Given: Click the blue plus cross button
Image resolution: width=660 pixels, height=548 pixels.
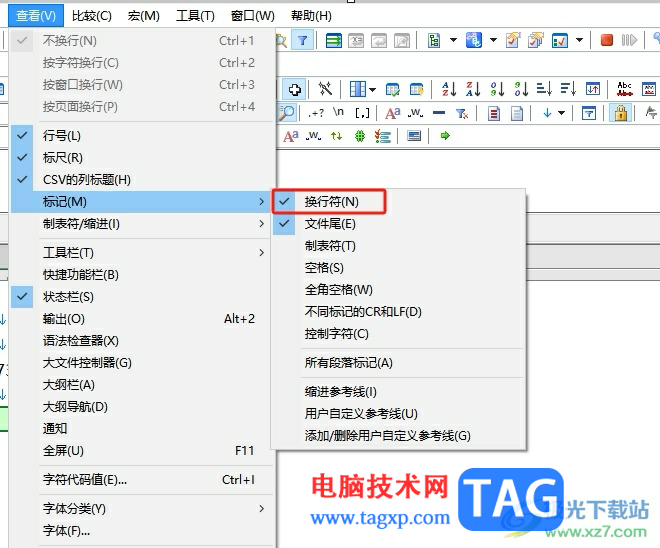Looking at the screenshot, I should [x=295, y=89].
